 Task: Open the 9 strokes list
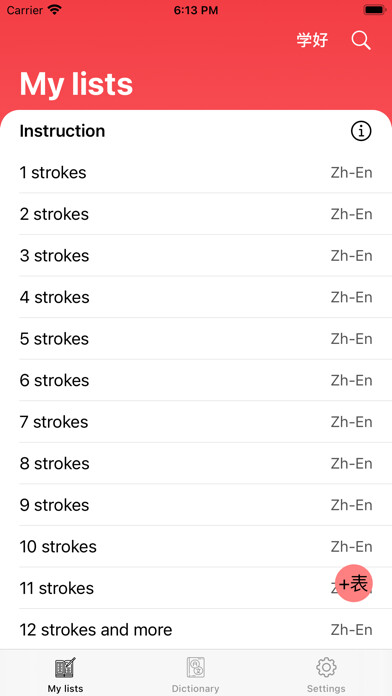196,505
